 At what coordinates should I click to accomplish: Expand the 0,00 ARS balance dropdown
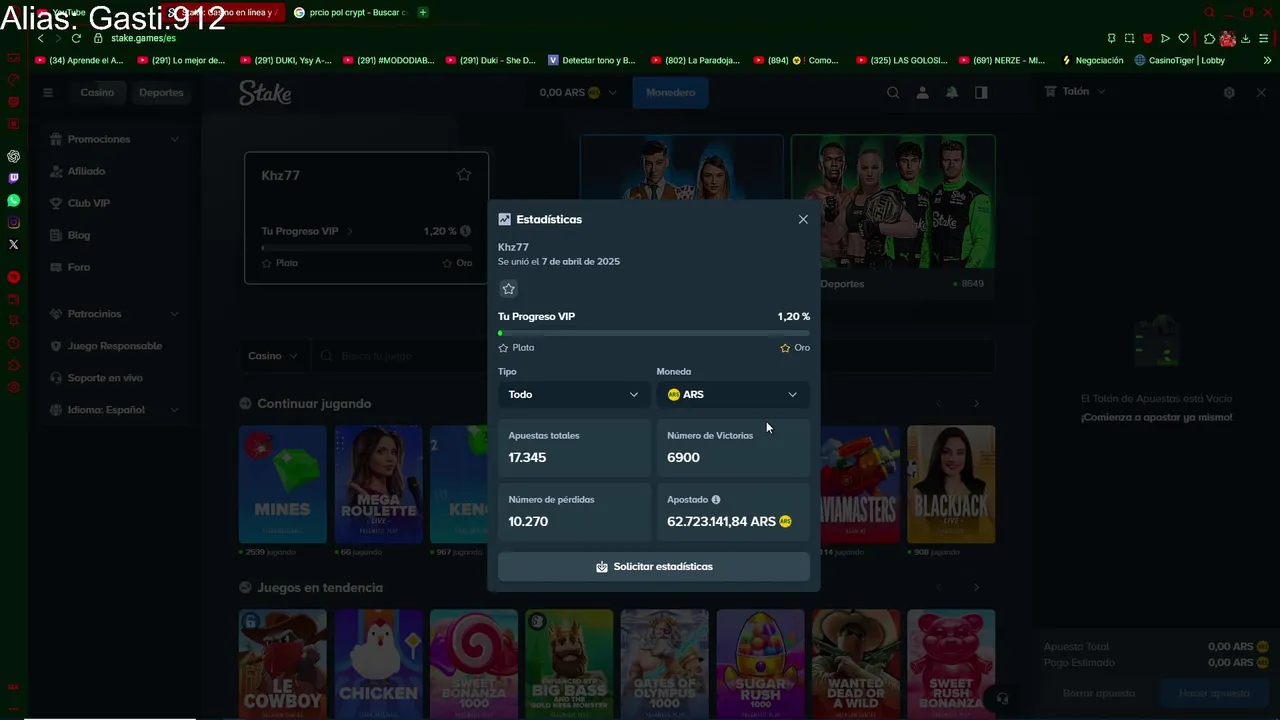(578, 93)
